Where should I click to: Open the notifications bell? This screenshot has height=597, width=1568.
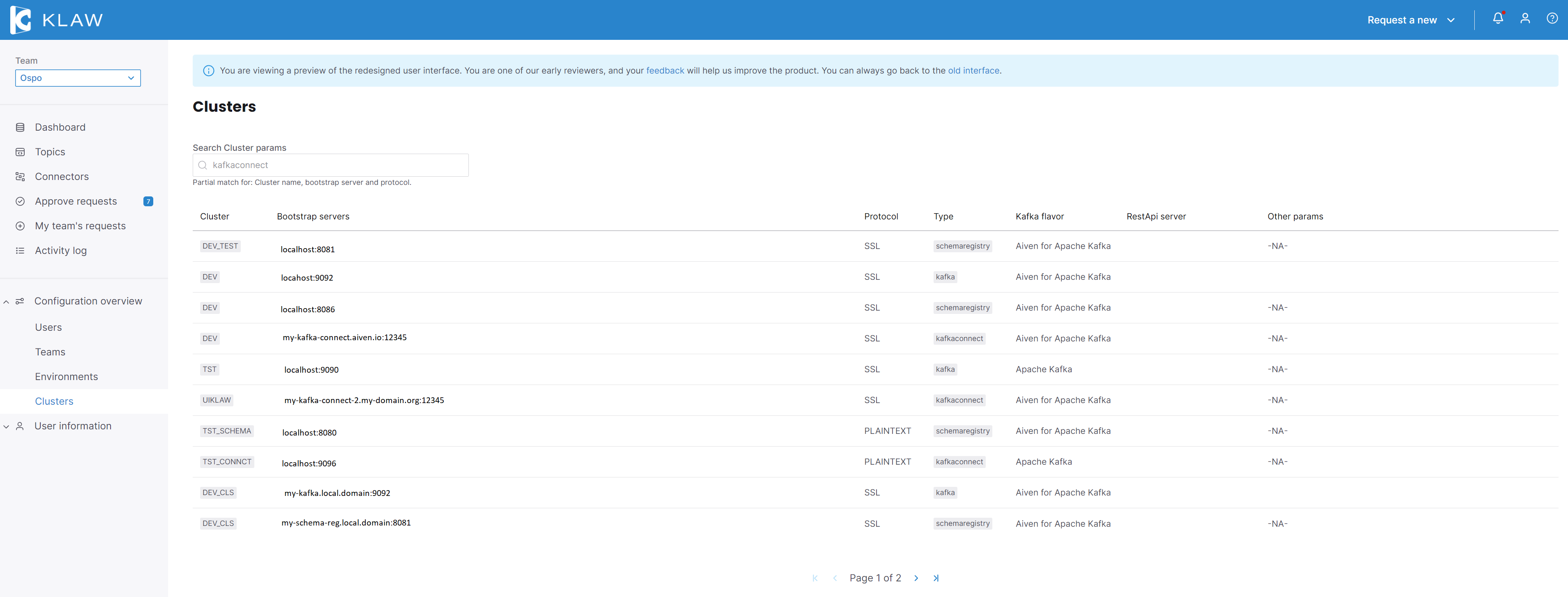tap(1497, 18)
